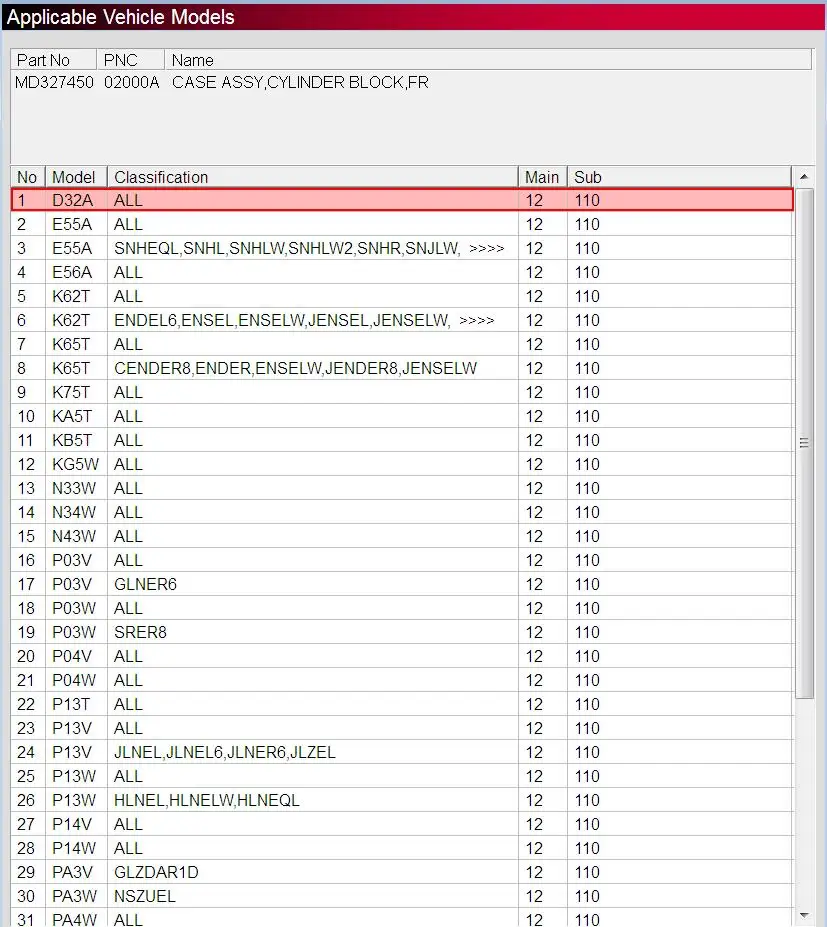The width and height of the screenshot is (827, 927).
Task: Select model KG5W row
Action: pyautogui.click(x=402, y=465)
